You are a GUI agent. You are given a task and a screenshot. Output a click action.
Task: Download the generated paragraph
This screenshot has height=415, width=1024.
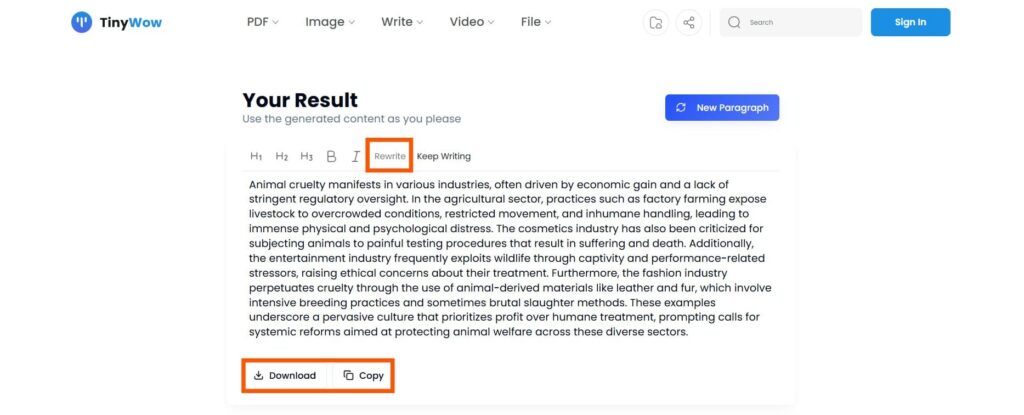coord(285,375)
